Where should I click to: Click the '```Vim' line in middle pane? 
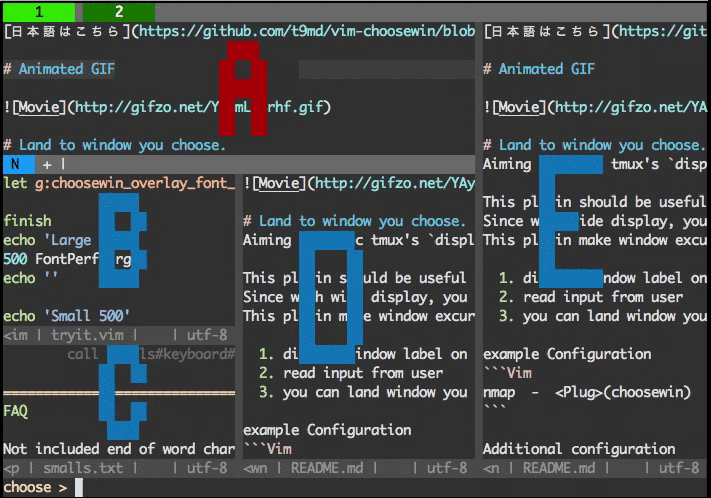coord(268,449)
